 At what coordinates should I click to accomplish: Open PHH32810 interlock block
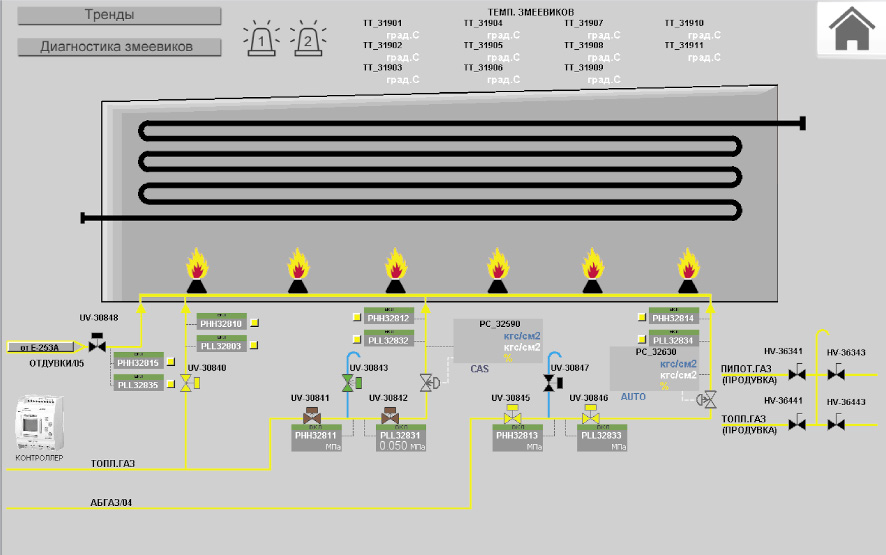coord(222,322)
